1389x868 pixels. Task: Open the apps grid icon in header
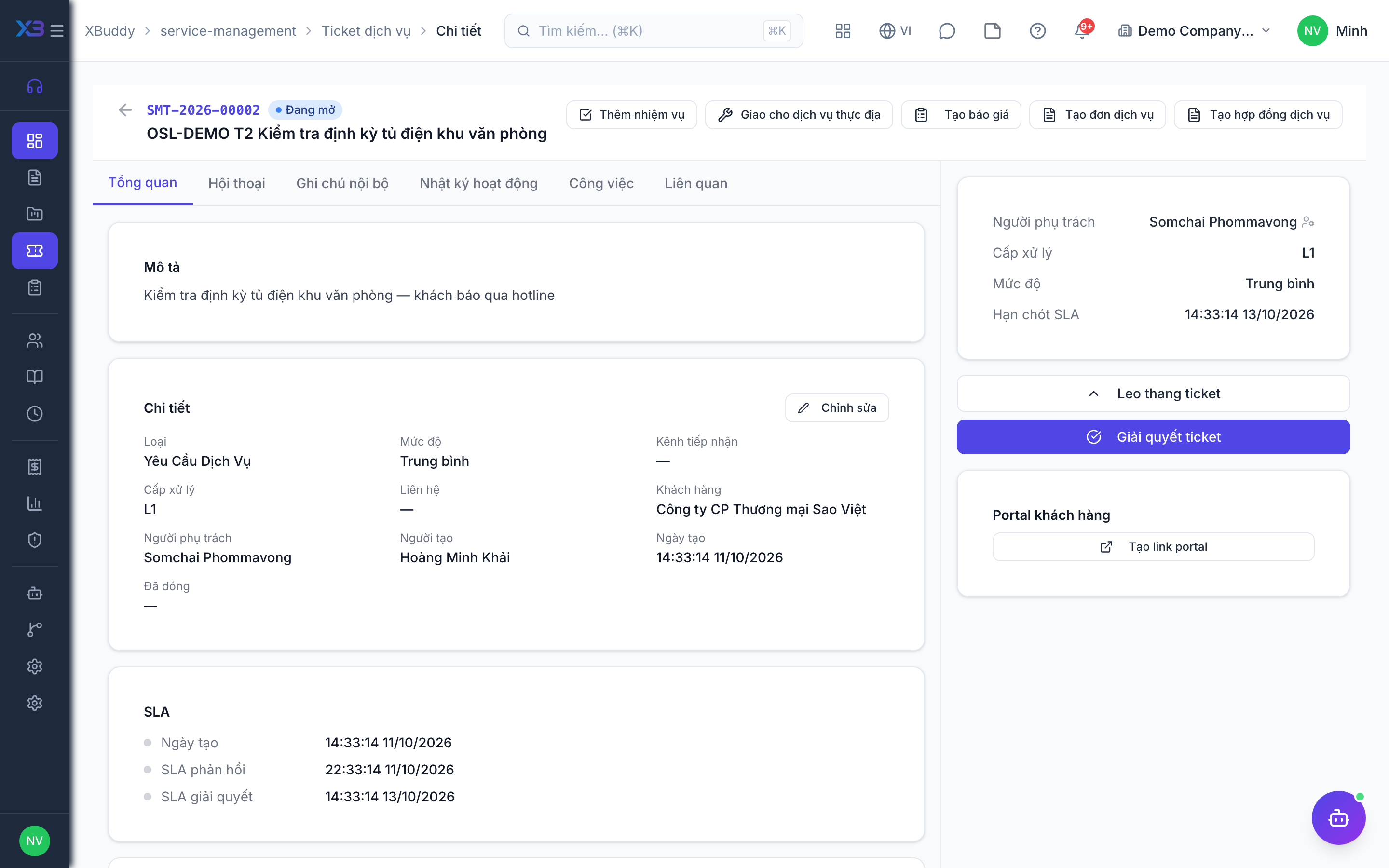pos(843,30)
